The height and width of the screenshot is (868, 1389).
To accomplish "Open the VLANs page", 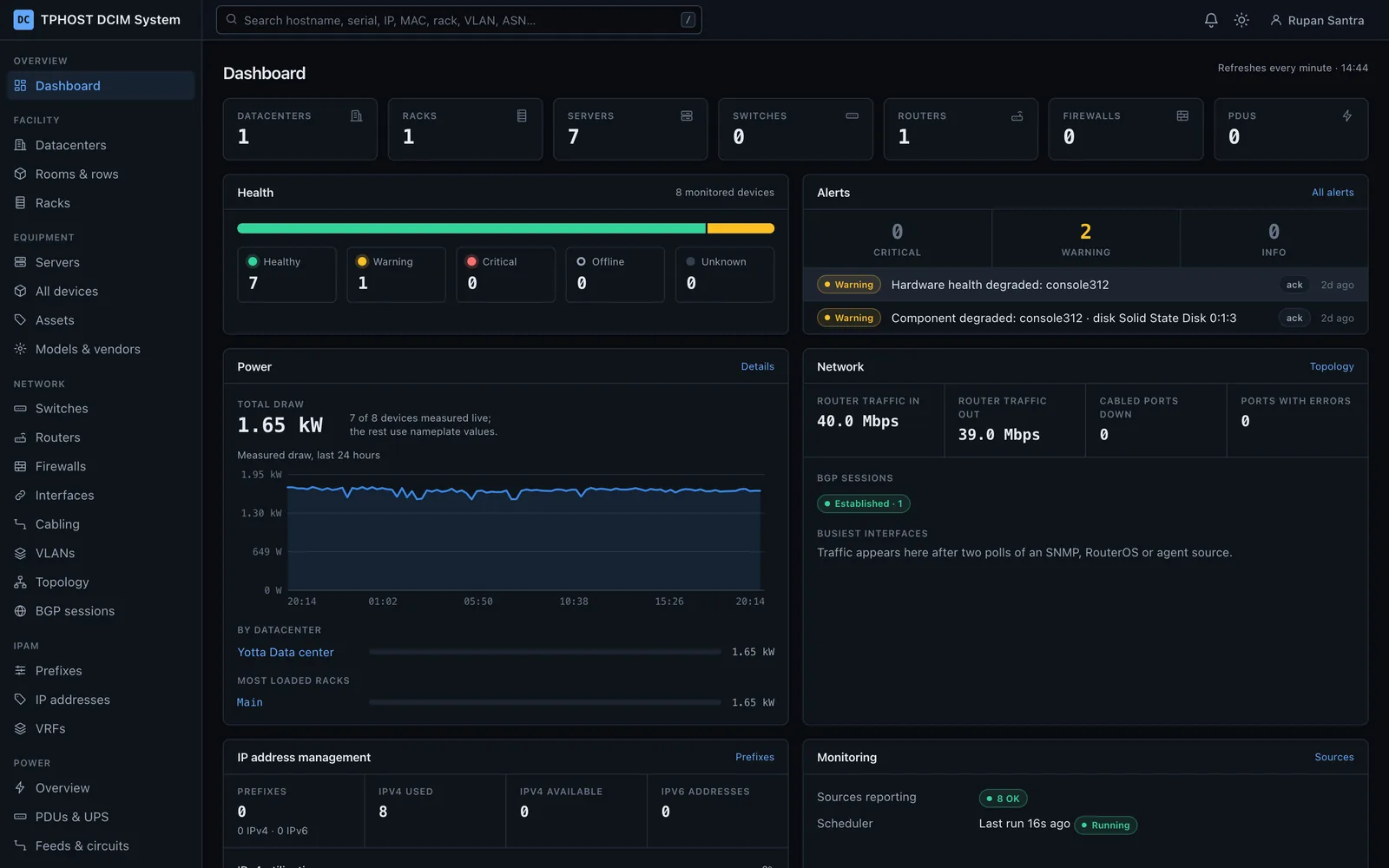I will [101, 553].
